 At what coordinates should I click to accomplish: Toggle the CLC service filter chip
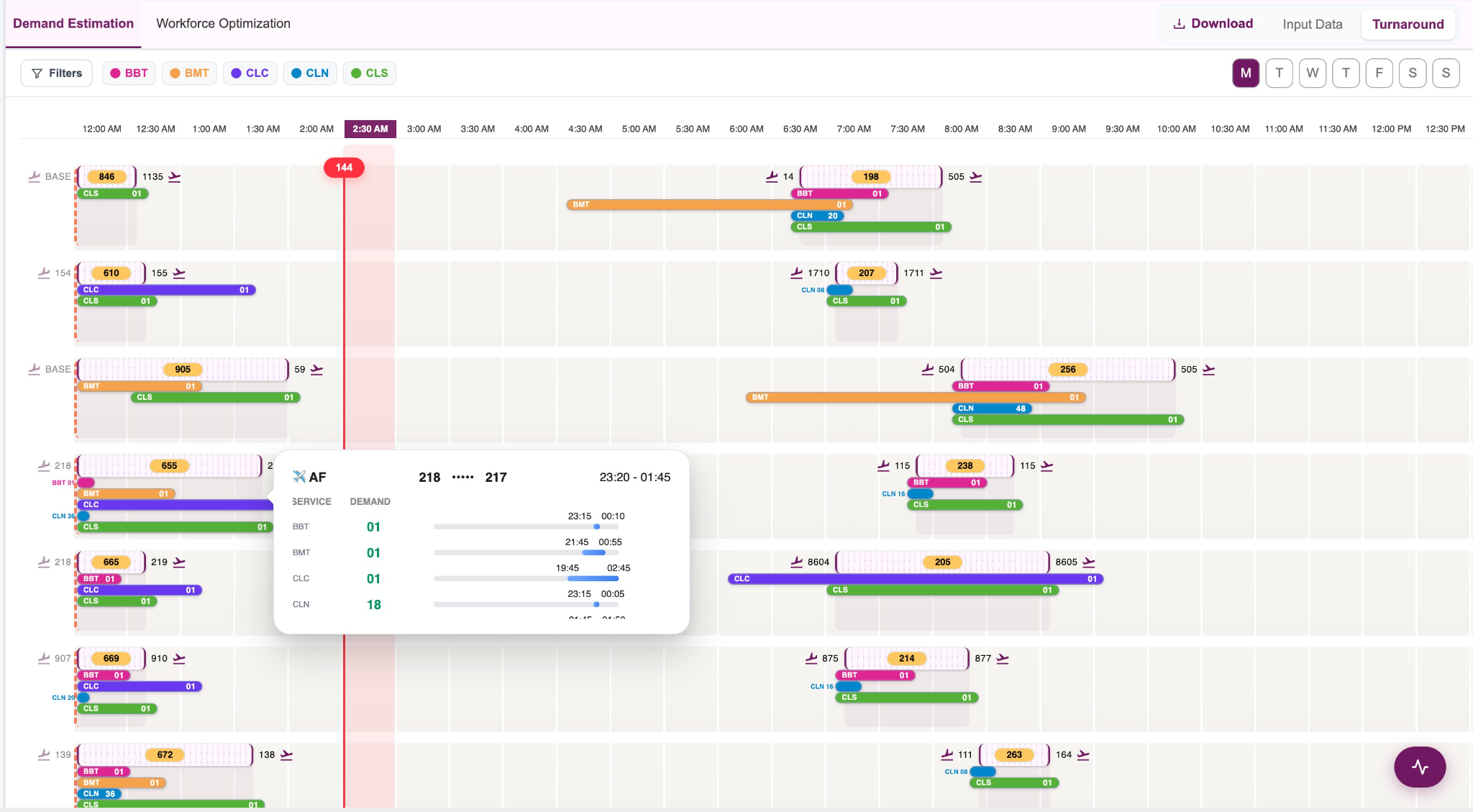[x=250, y=73]
